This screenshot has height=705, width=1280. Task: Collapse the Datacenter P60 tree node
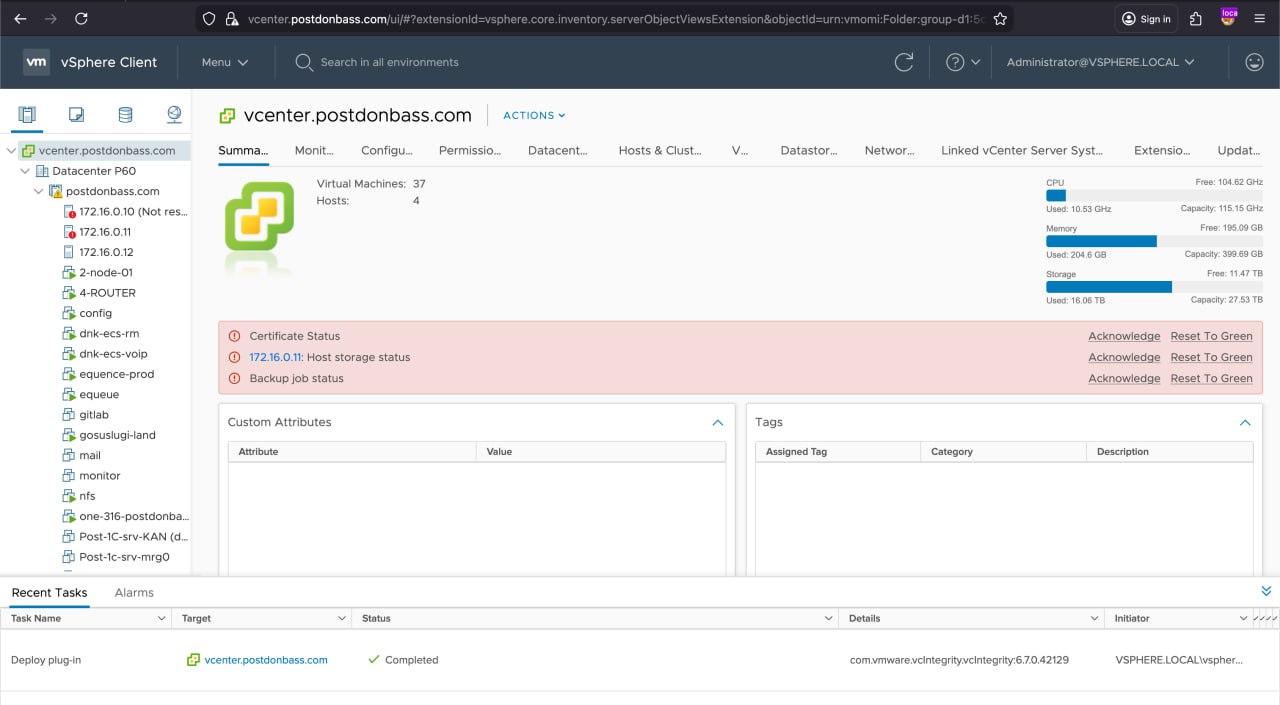coord(26,171)
